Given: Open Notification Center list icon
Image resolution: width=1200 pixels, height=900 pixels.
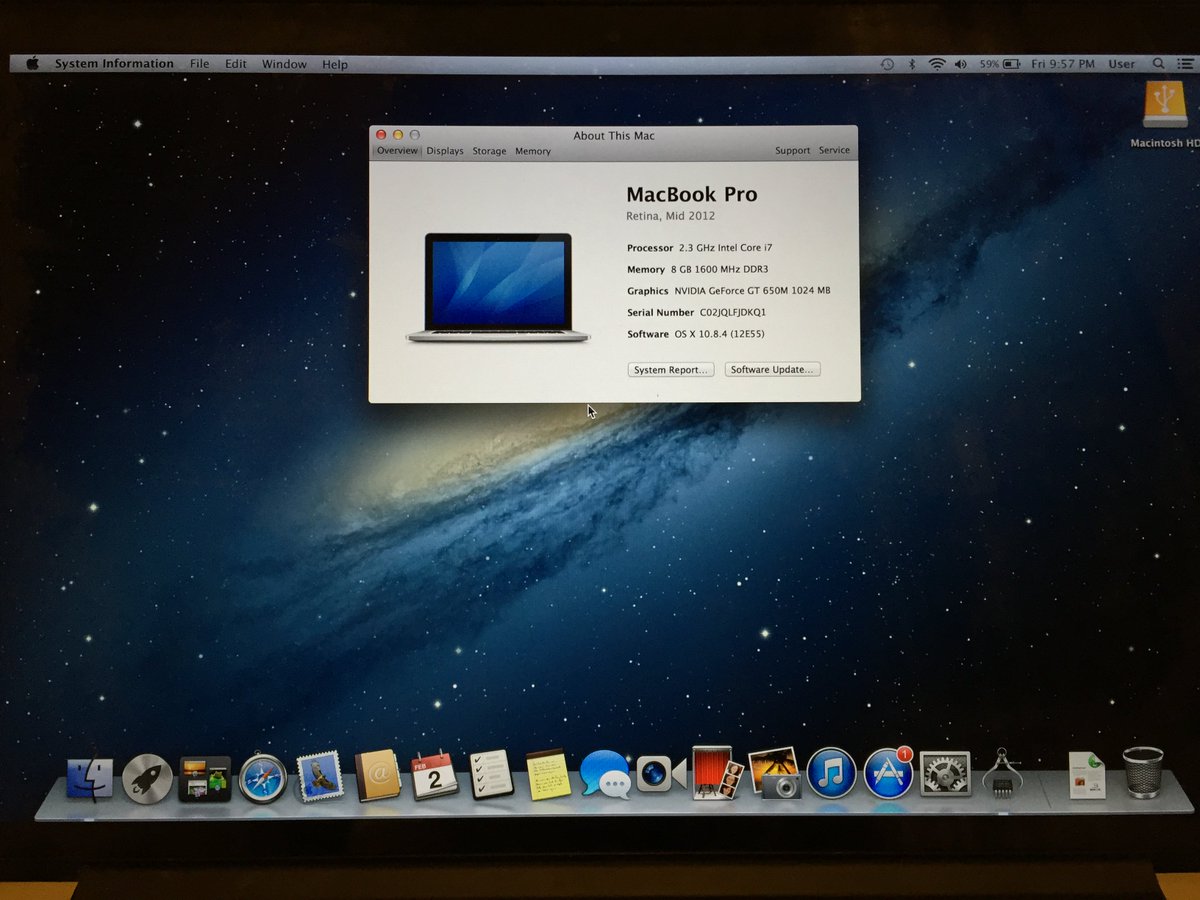Looking at the screenshot, I should [x=1185, y=64].
